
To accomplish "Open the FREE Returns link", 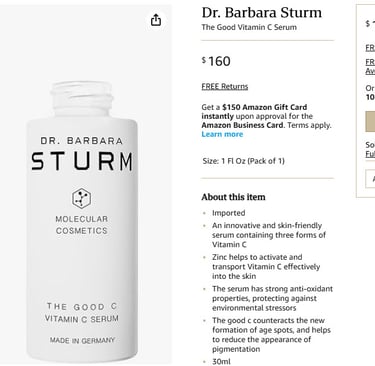I will (x=225, y=86).
